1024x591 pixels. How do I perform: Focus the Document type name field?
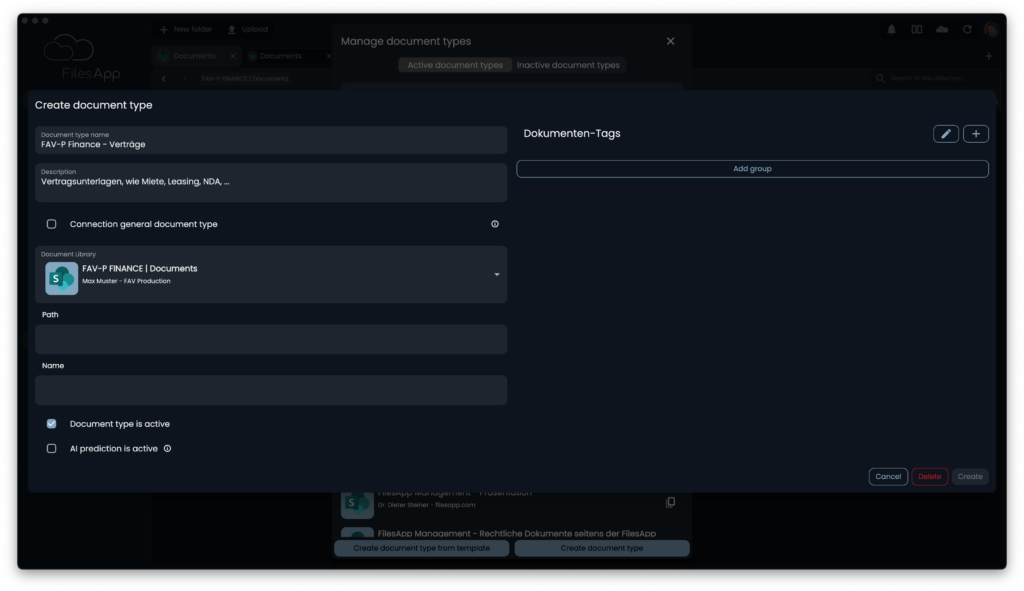click(271, 140)
